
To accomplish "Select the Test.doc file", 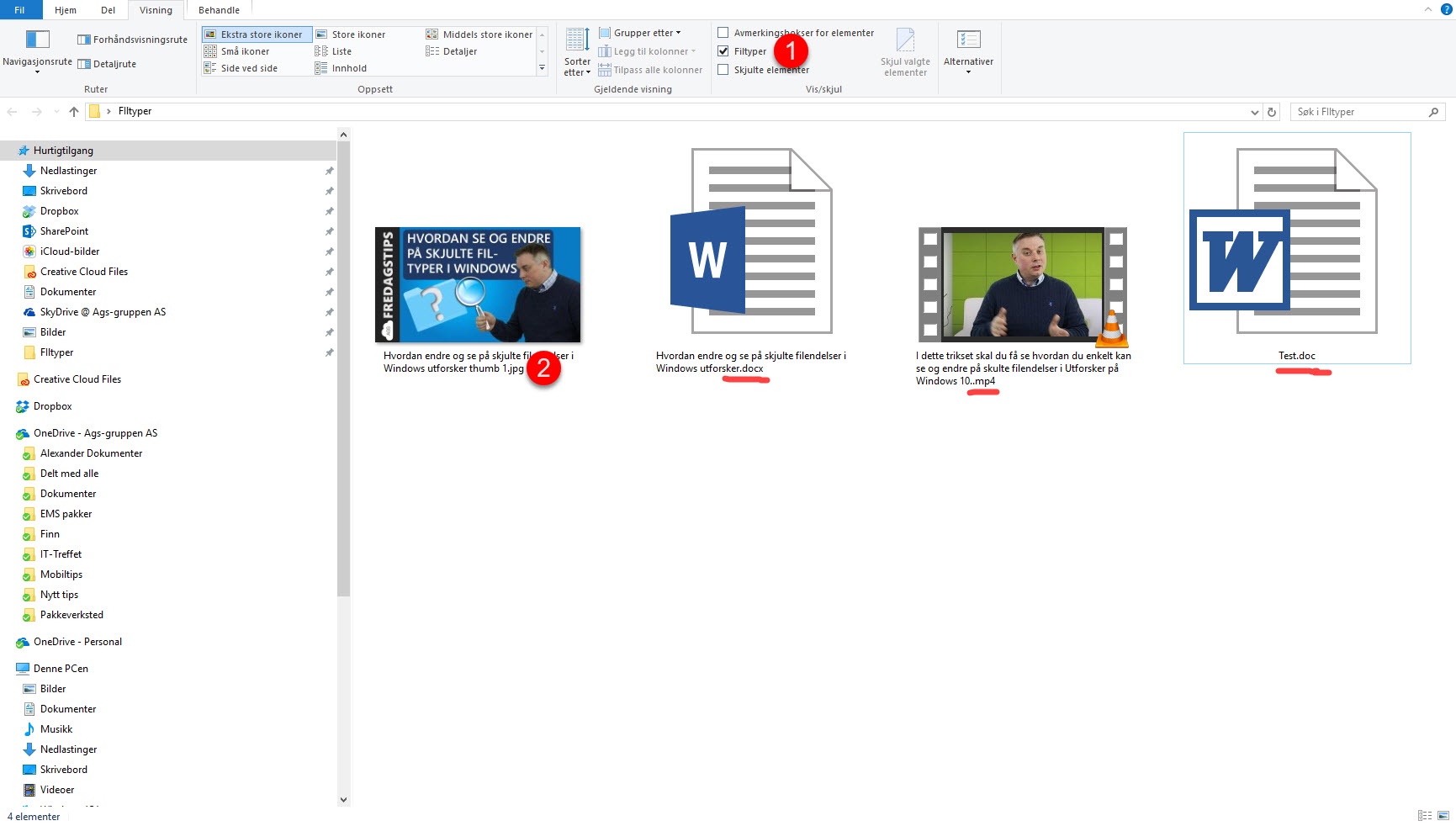I will [x=1296, y=248].
